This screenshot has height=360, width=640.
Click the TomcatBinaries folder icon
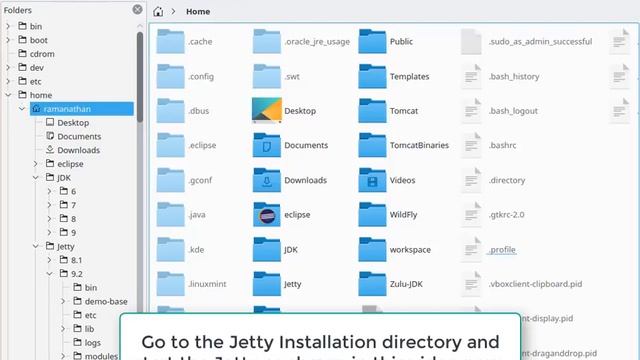[x=372, y=145]
